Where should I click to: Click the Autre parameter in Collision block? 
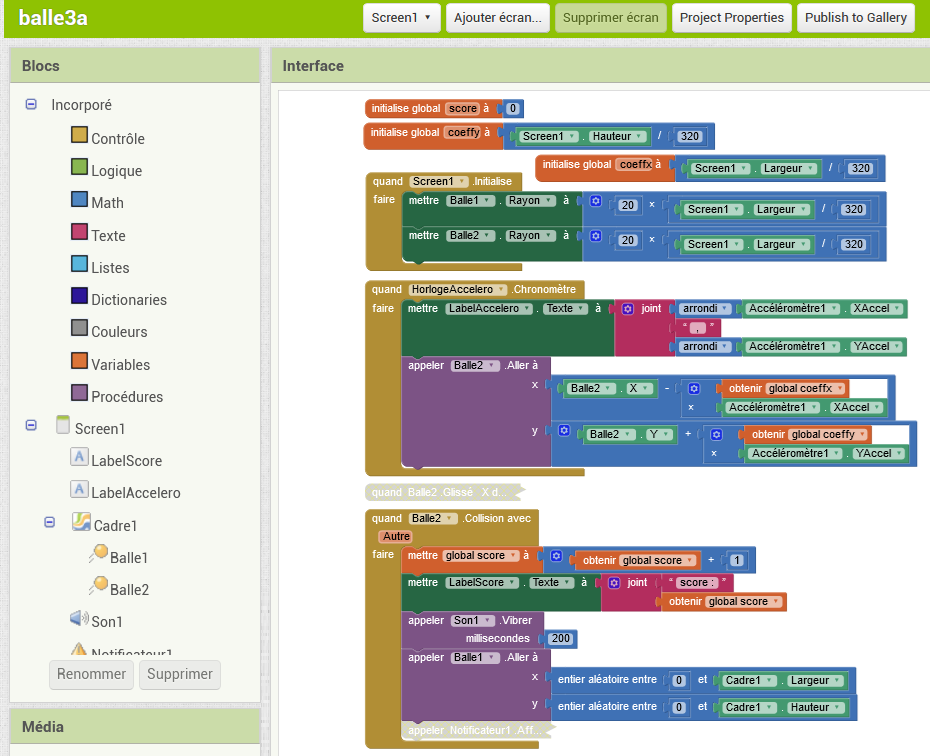click(x=396, y=536)
